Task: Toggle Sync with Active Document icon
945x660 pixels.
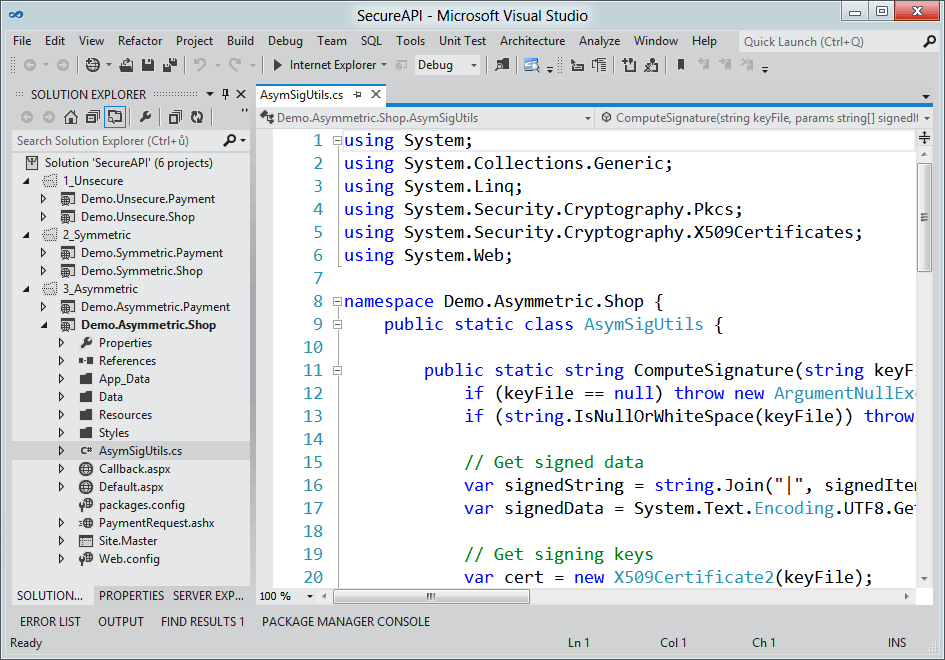Action: point(115,117)
